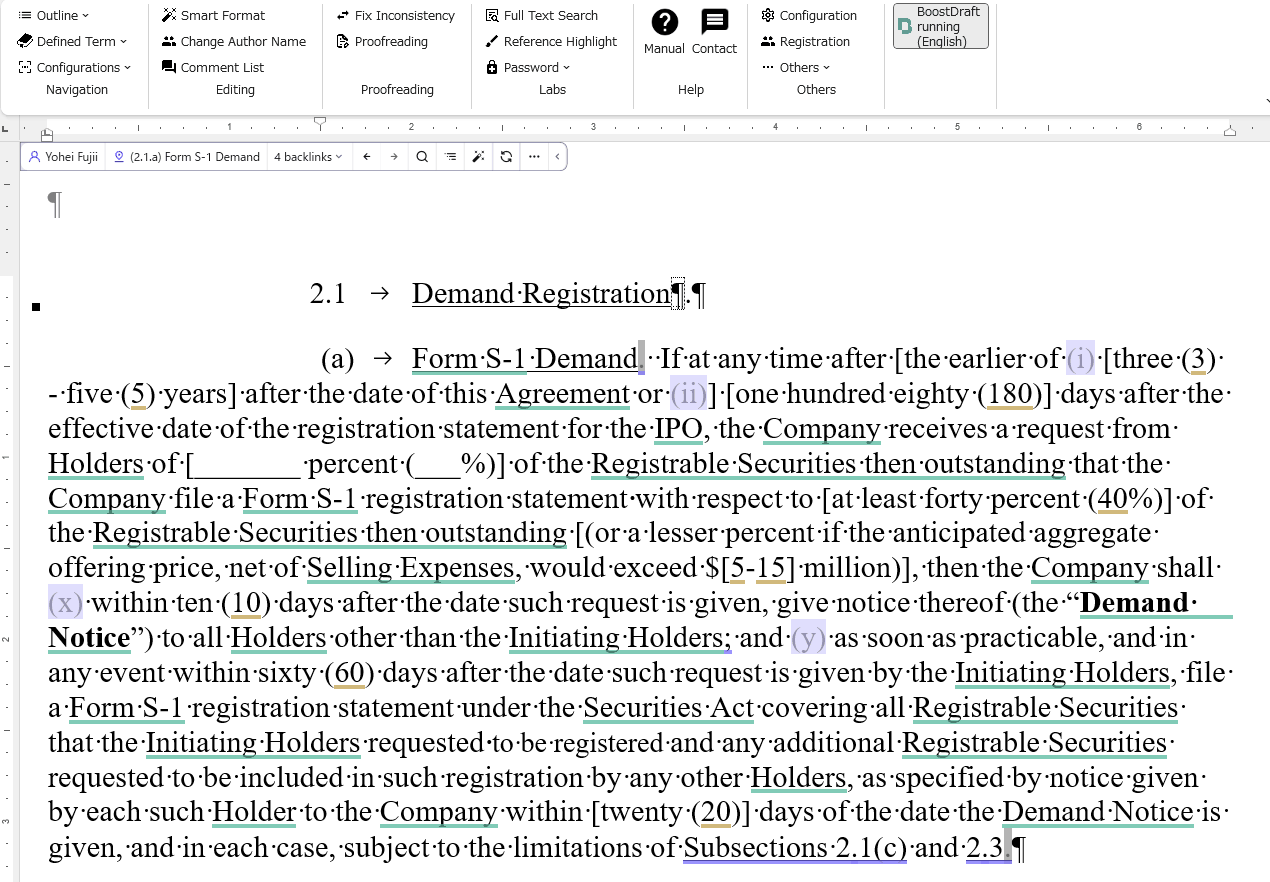Open the Comment List
Viewport: 1270px width, 882px height.
point(213,67)
